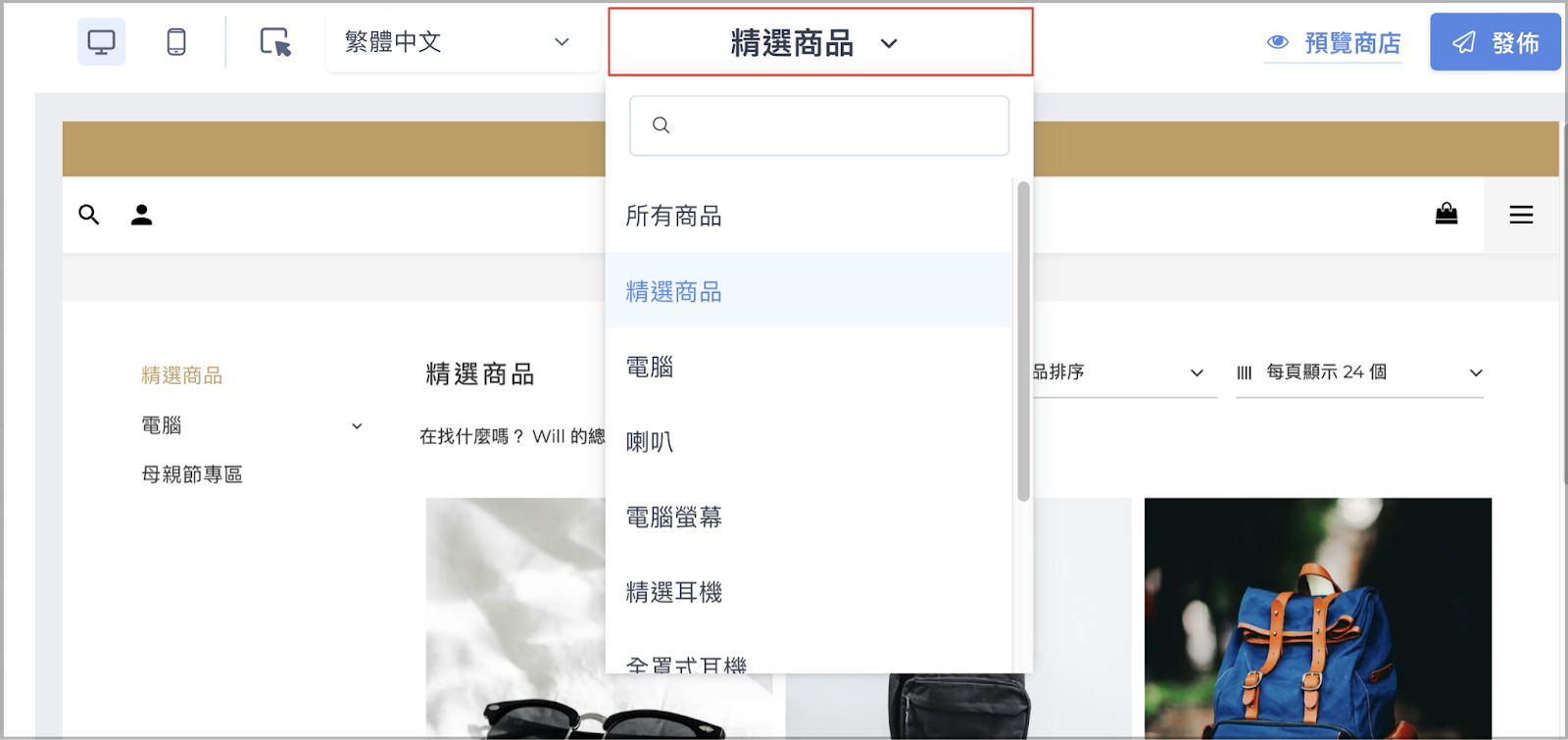The height and width of the screenshot is (740, 1568).
Task: Open the 繁體中文 language dropdown
Action: click(463, 42)
